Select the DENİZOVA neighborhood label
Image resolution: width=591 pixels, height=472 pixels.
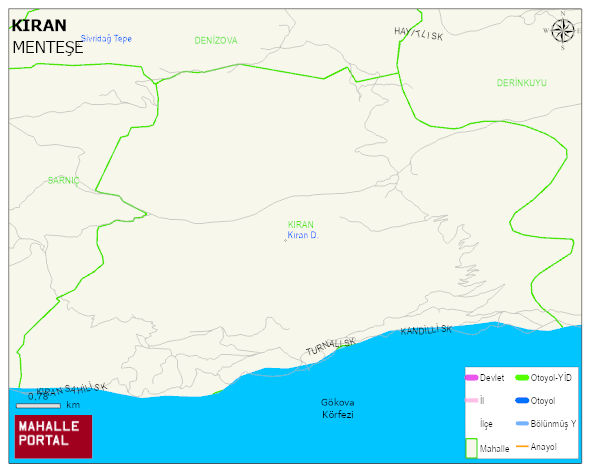pyautogui.click(x=216, y=40)
